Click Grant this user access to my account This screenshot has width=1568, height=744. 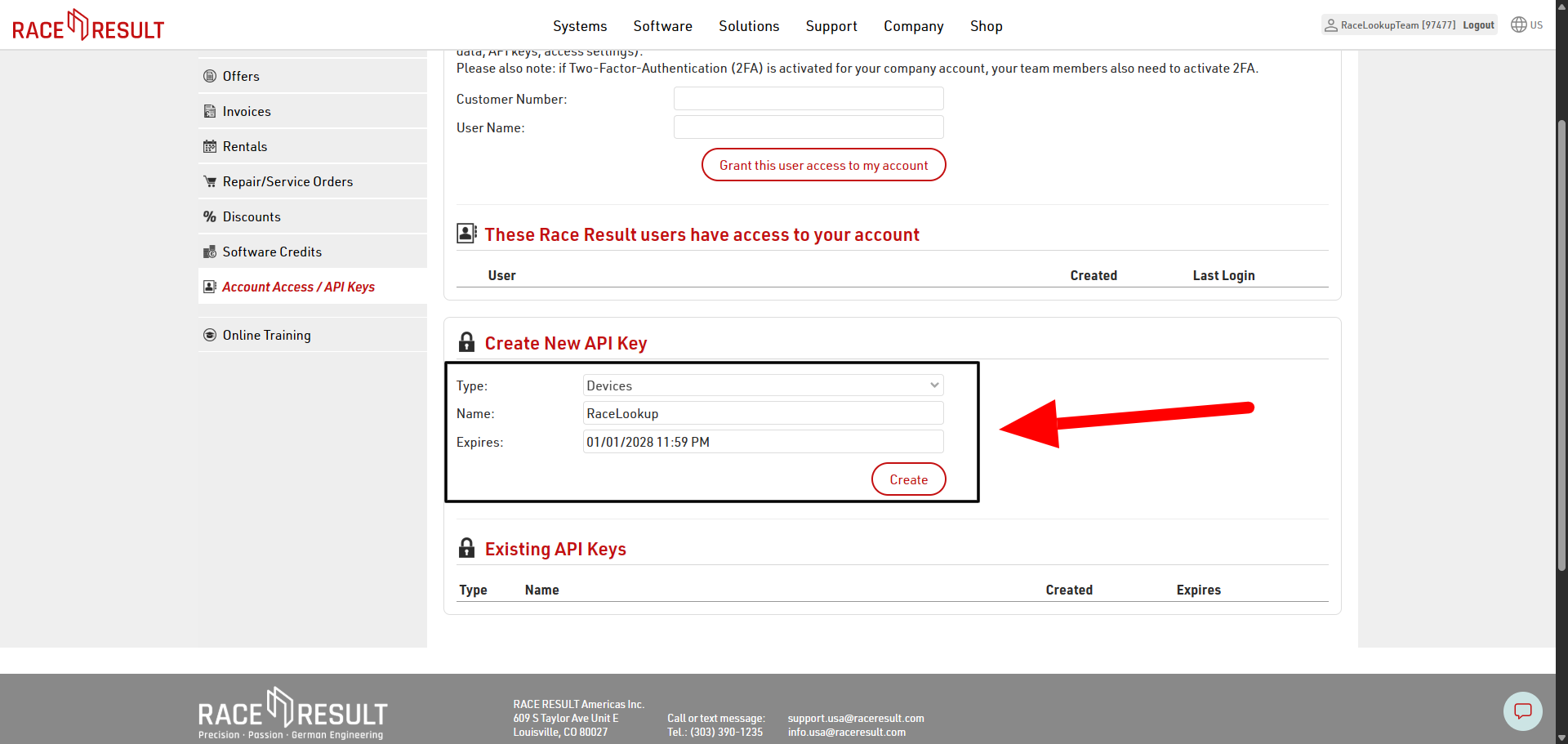[x=823, y=164]
